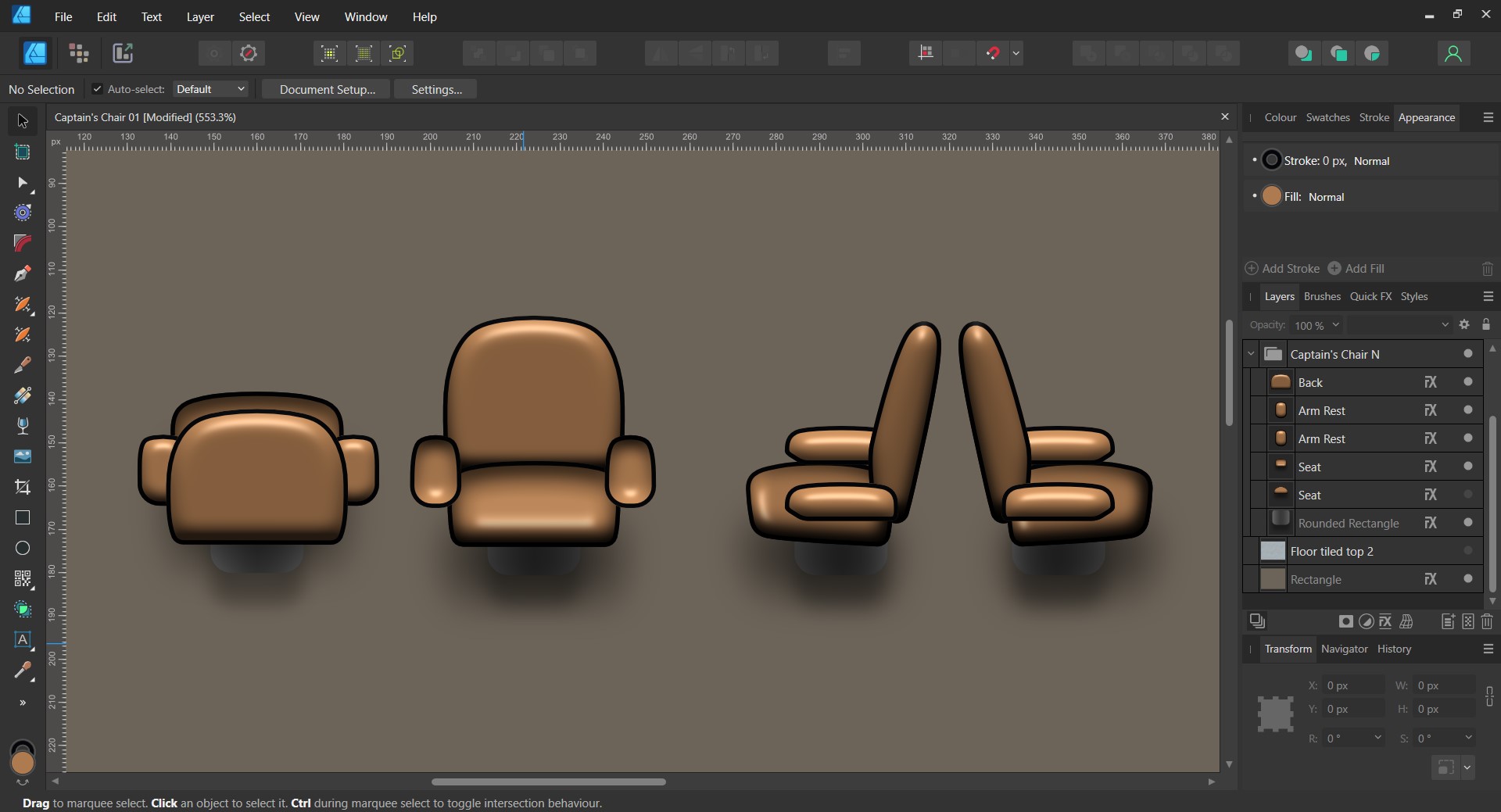Viewport: 1501px width, 812px height.
Task: Activate the Artistic Text tool
Action: point(23,639)
